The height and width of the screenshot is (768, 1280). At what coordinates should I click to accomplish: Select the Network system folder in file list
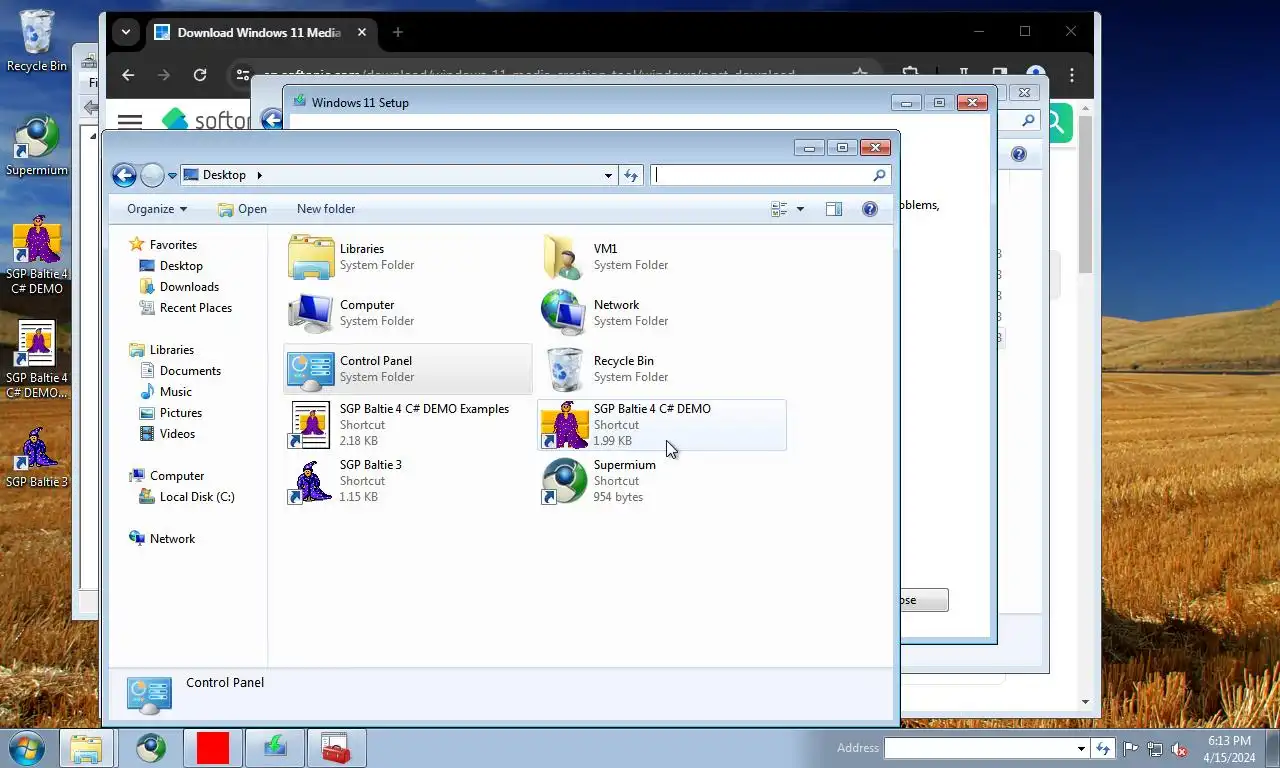pyautogui.click(x=662, y=313)
